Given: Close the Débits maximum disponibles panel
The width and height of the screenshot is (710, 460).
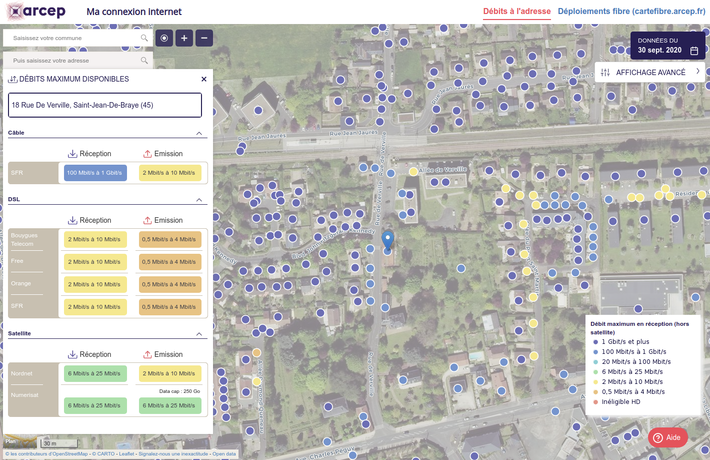Looking at the screenshot, I should point(204,79).
